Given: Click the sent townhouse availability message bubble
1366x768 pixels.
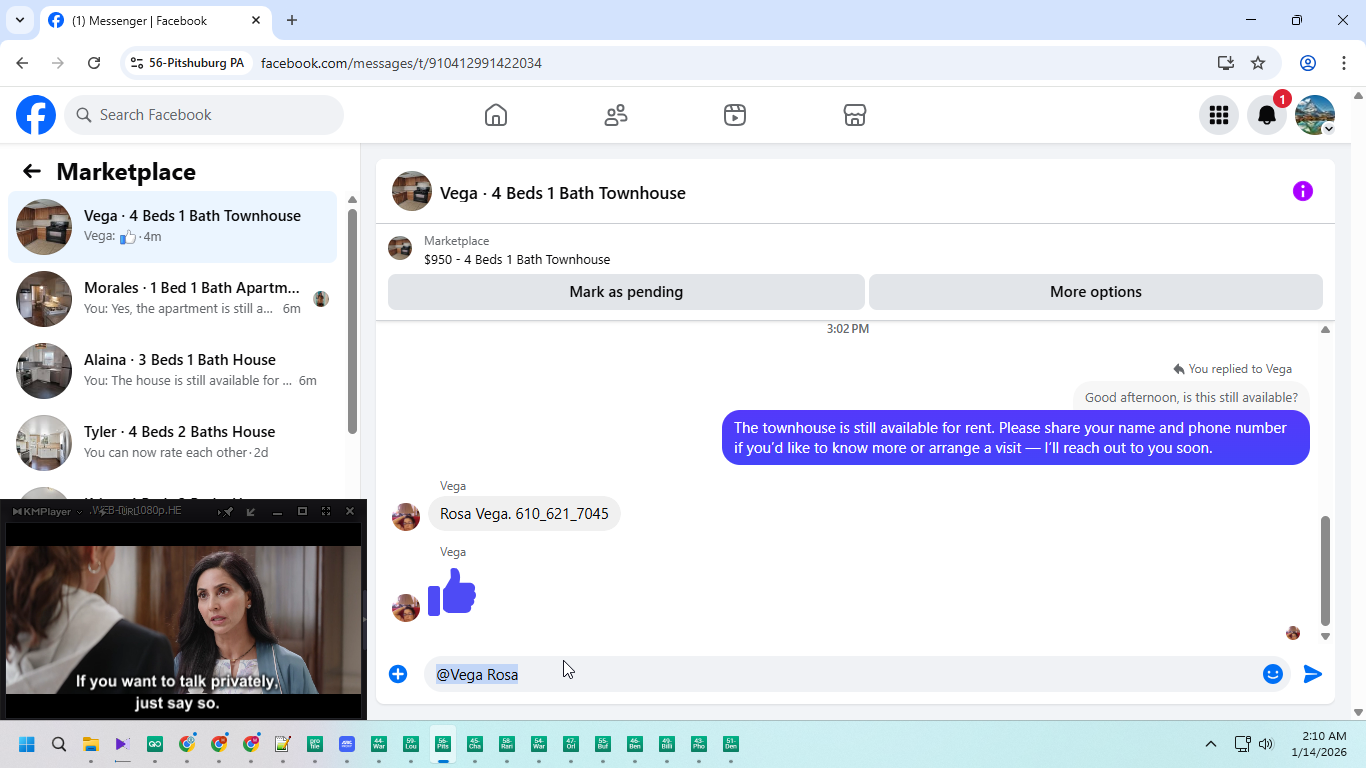Looking at the screenshot, I should tap(1016, 438).
